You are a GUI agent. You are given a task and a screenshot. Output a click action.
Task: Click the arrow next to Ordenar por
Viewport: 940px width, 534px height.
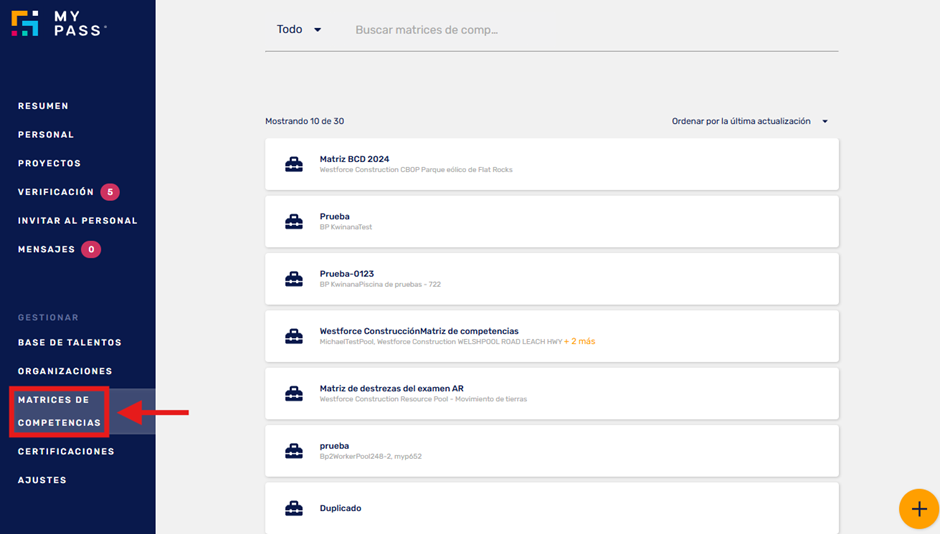[x=825, y=121]
